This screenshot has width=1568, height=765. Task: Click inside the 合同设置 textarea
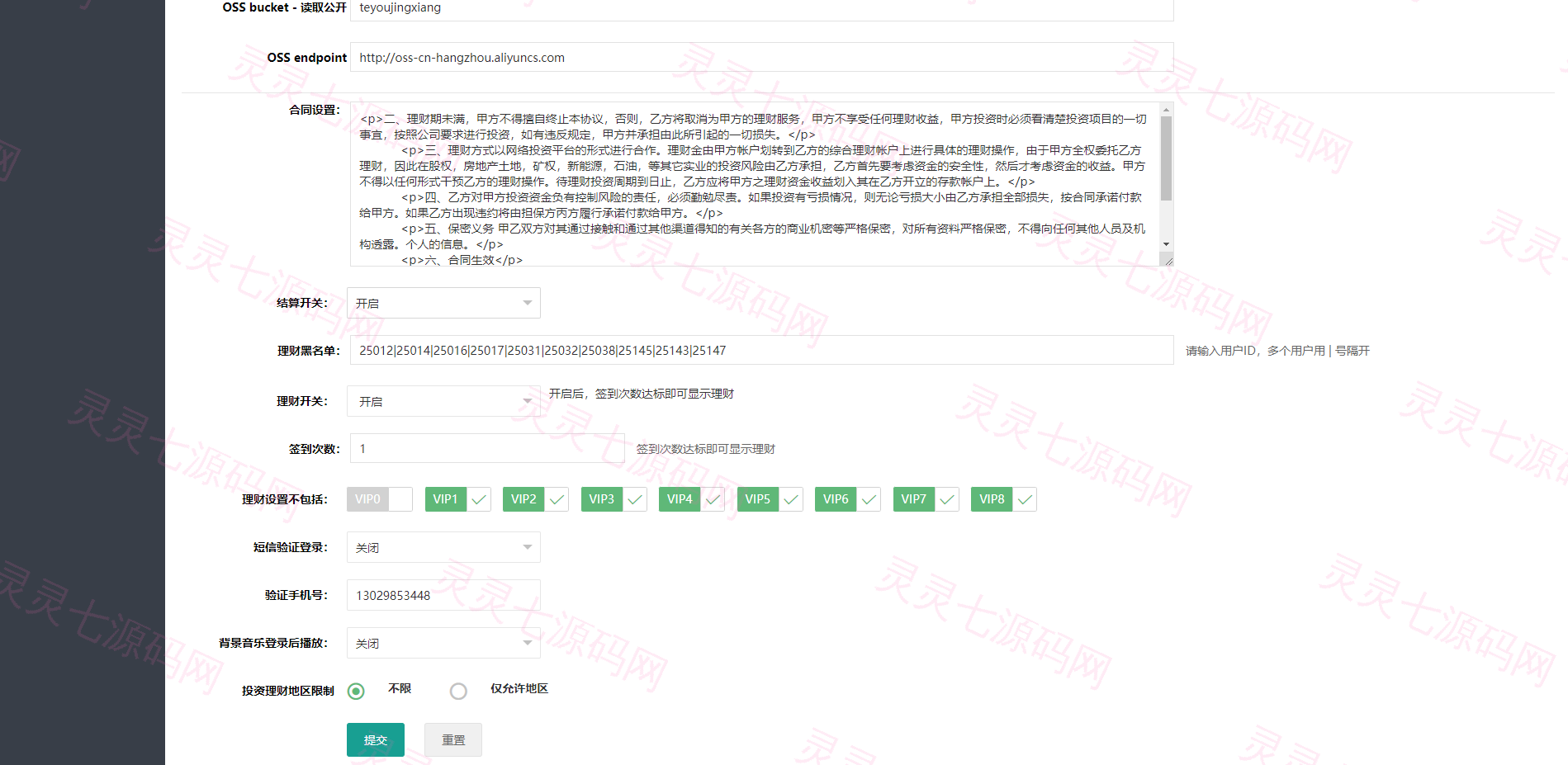point(755,184)
